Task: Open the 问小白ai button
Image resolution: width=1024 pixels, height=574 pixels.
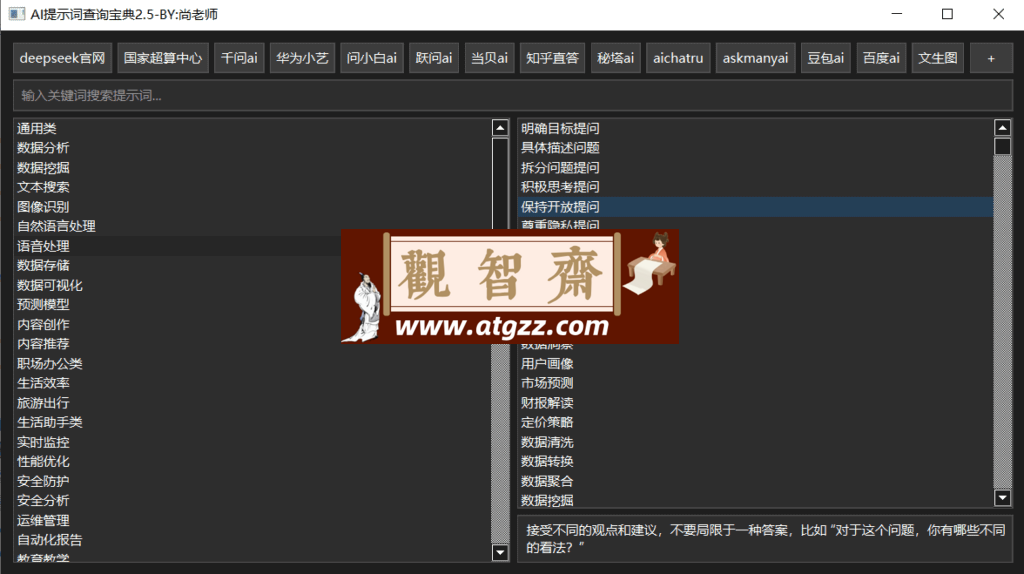Action: (x=372, y=58)
